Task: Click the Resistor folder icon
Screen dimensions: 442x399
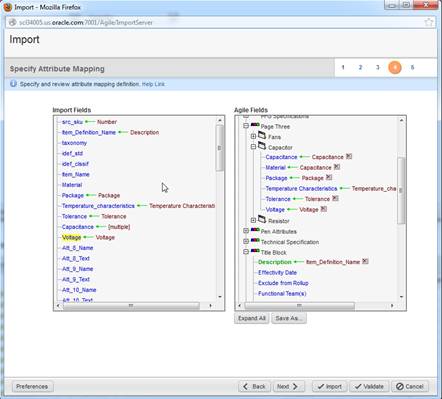Action: [262, 220]
